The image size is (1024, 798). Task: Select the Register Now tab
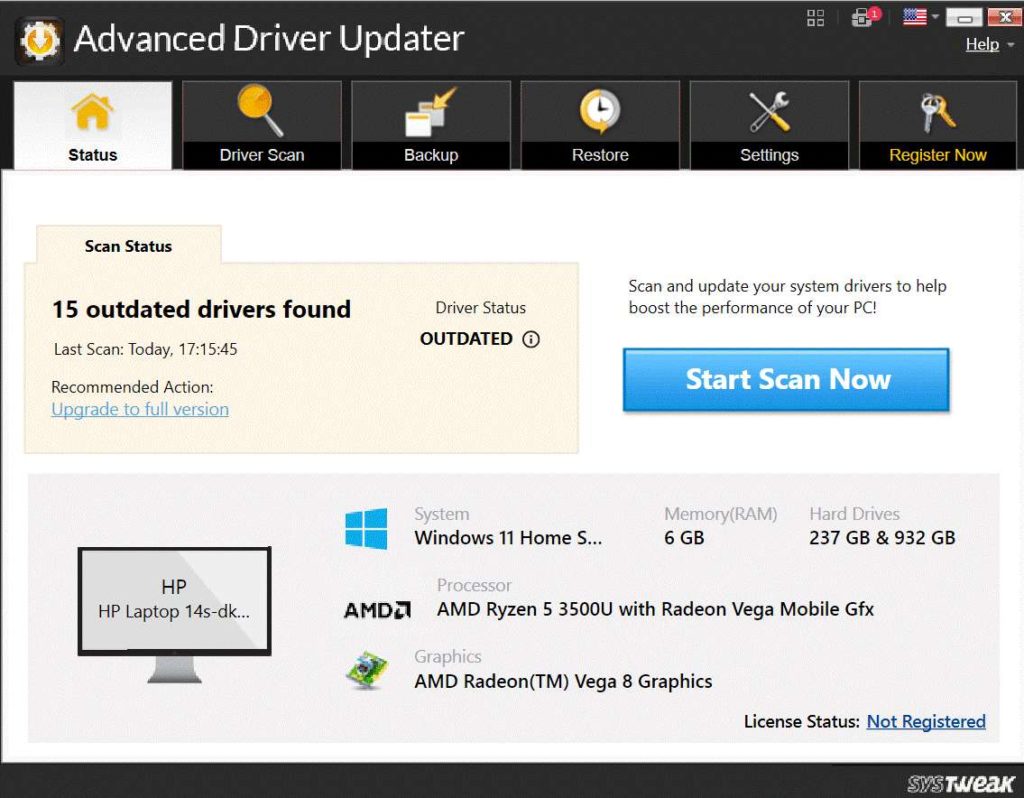pos(938,125)
